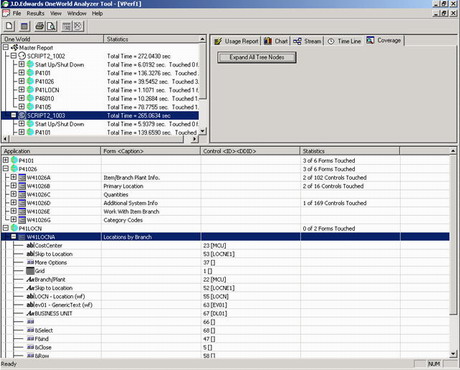Expand the P4101 node in lower pane
460x370 pixels.
[6, 160]
